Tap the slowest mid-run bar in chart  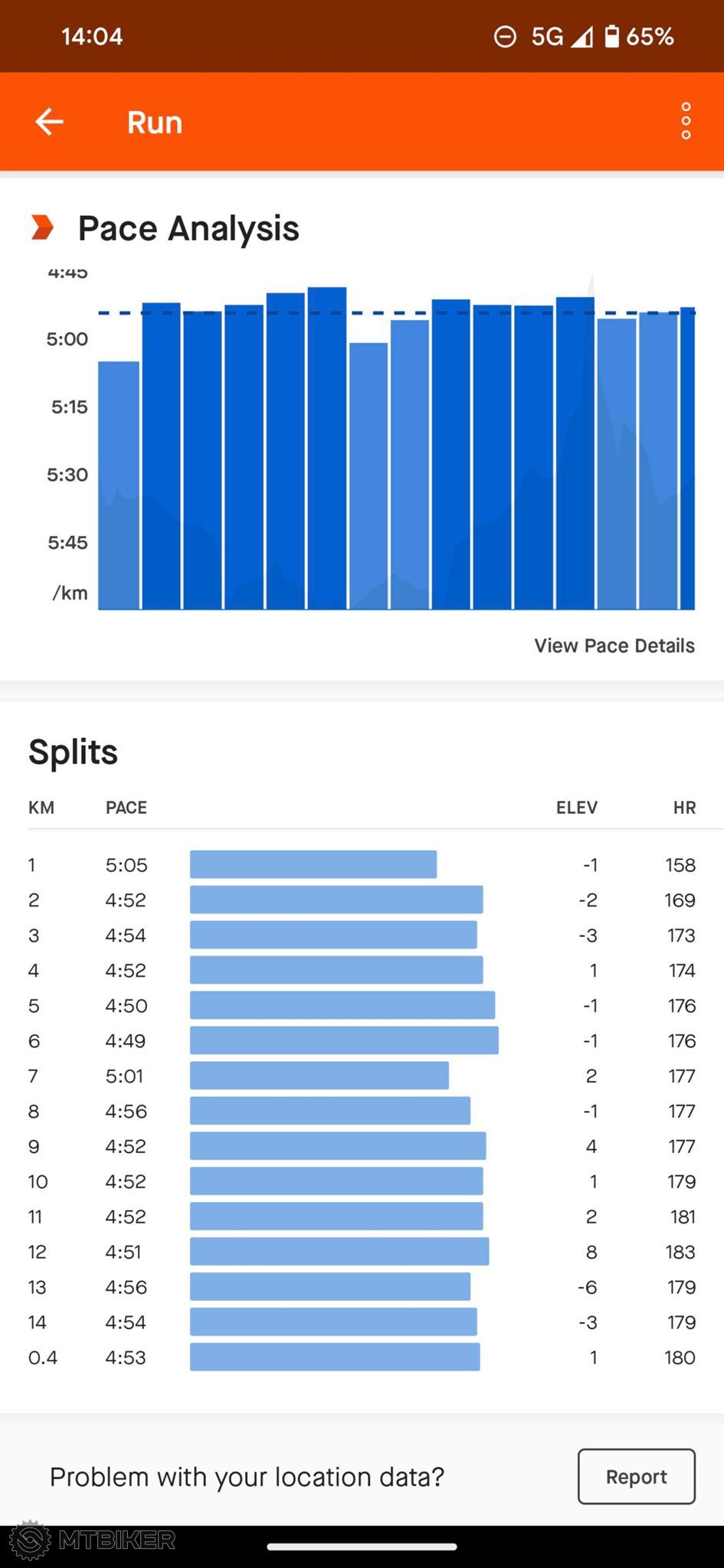369,475
